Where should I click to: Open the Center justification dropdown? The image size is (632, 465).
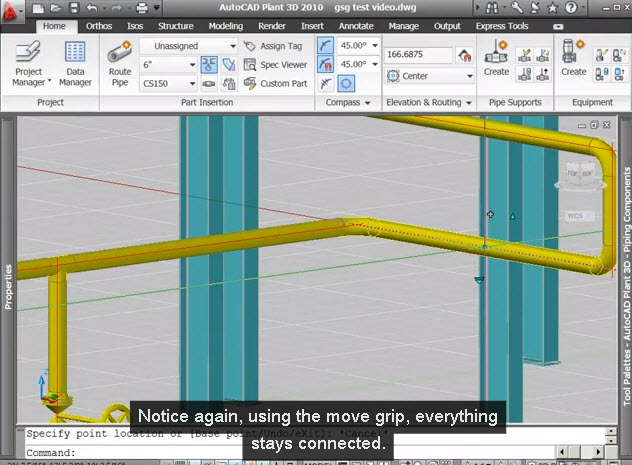point(429,76)
